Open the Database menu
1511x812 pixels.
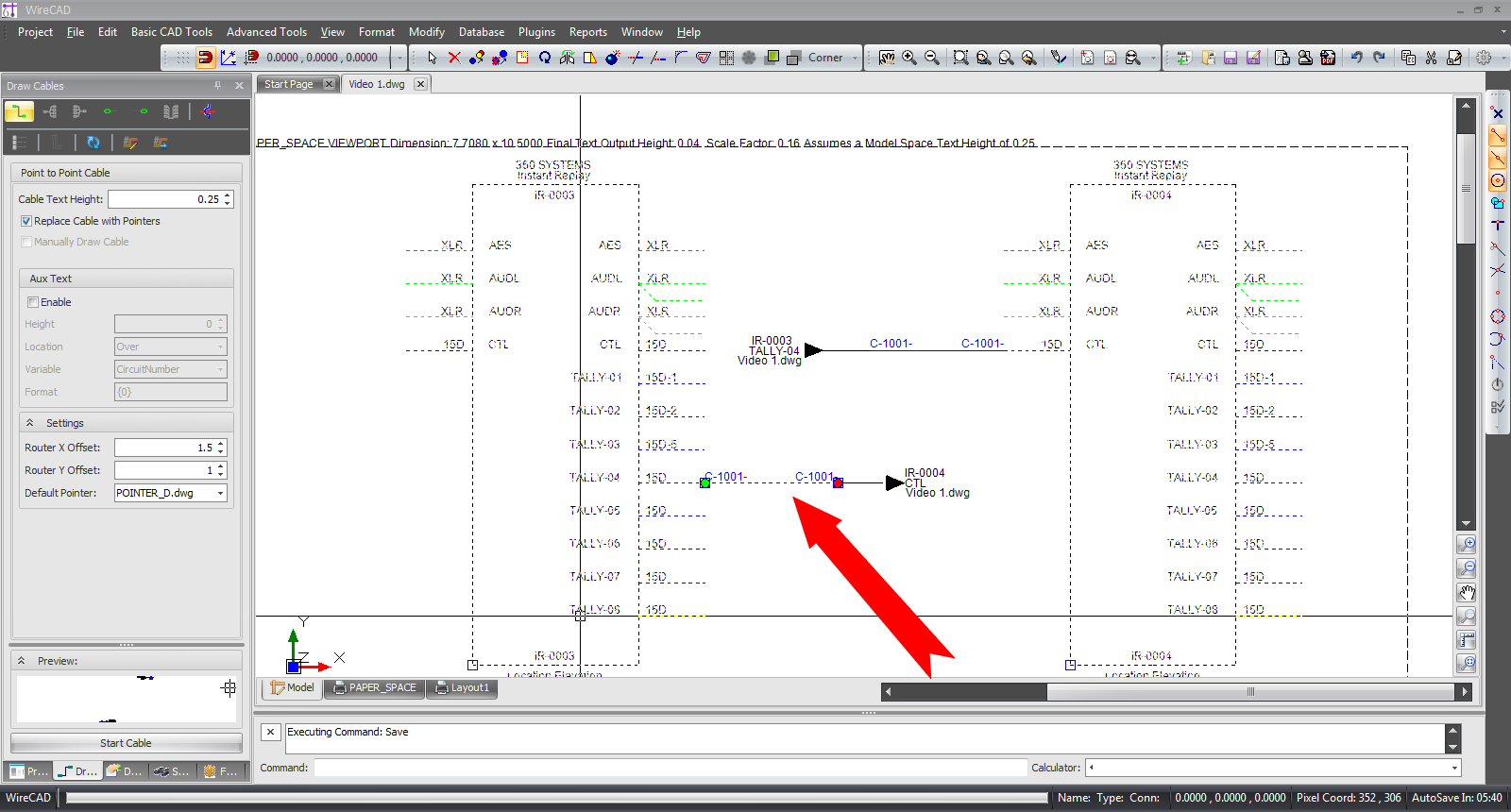(x=482, y=32)
